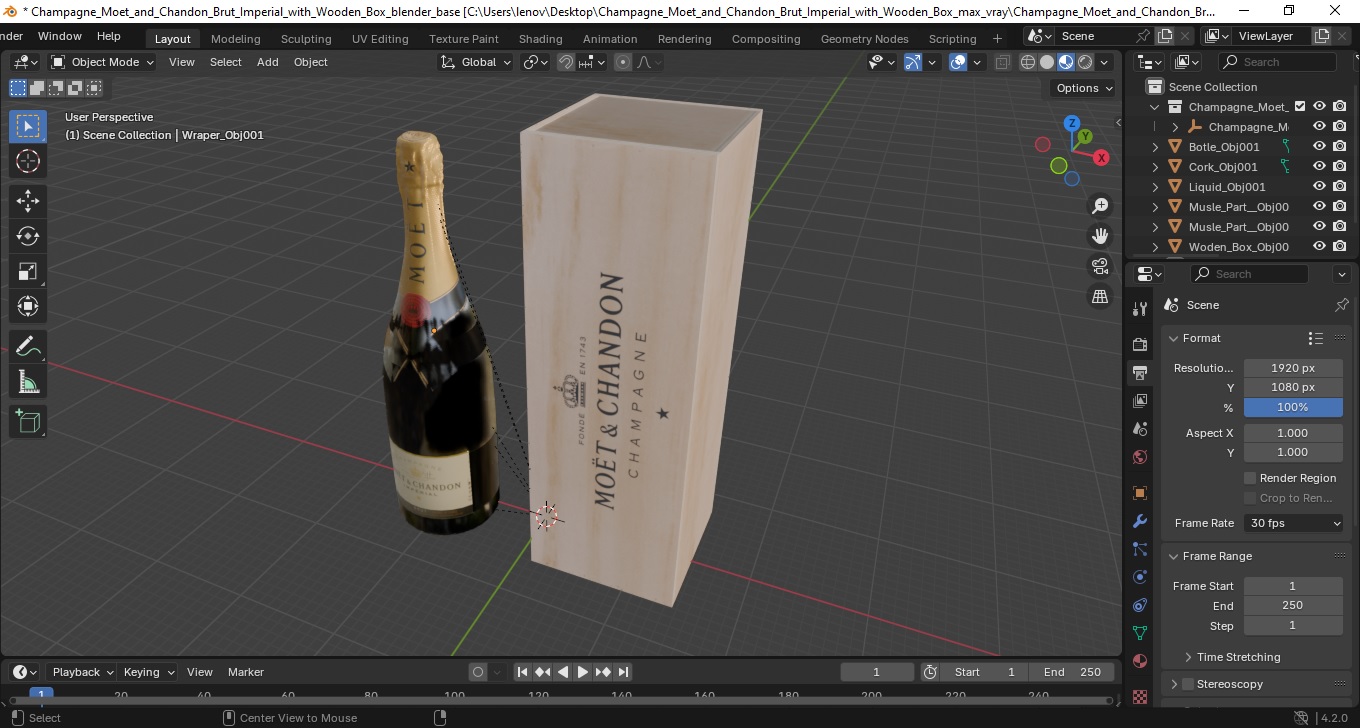The height and width of the screenshot is (728, 1360).
Task: Play the animation forward
Action: [583, 672]
